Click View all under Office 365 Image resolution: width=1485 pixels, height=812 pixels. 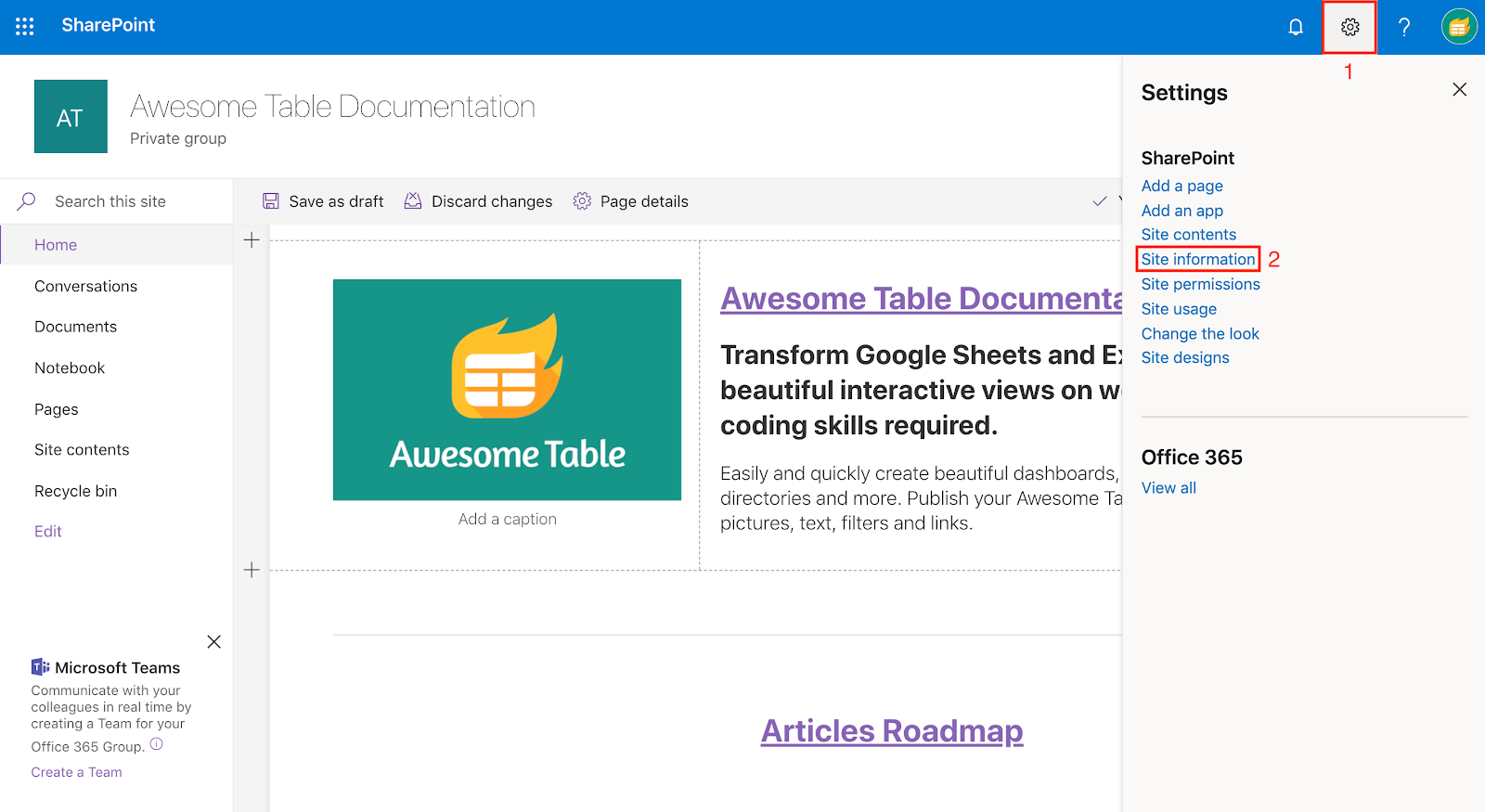(1169, 488)
